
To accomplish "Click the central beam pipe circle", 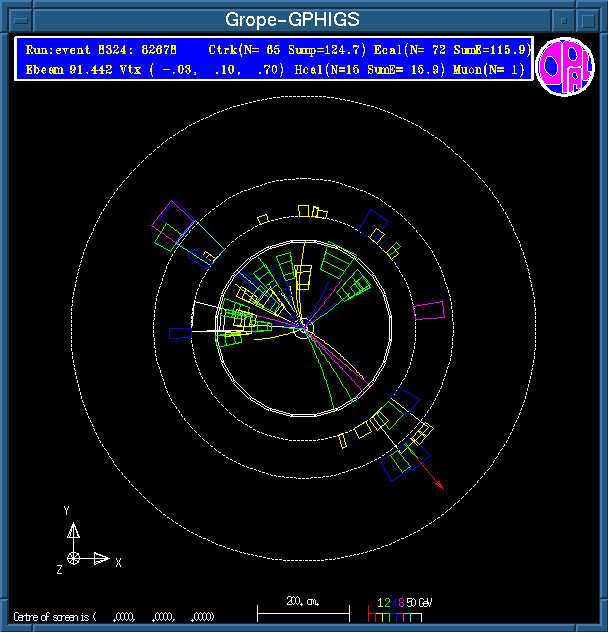I will point(304,328).
